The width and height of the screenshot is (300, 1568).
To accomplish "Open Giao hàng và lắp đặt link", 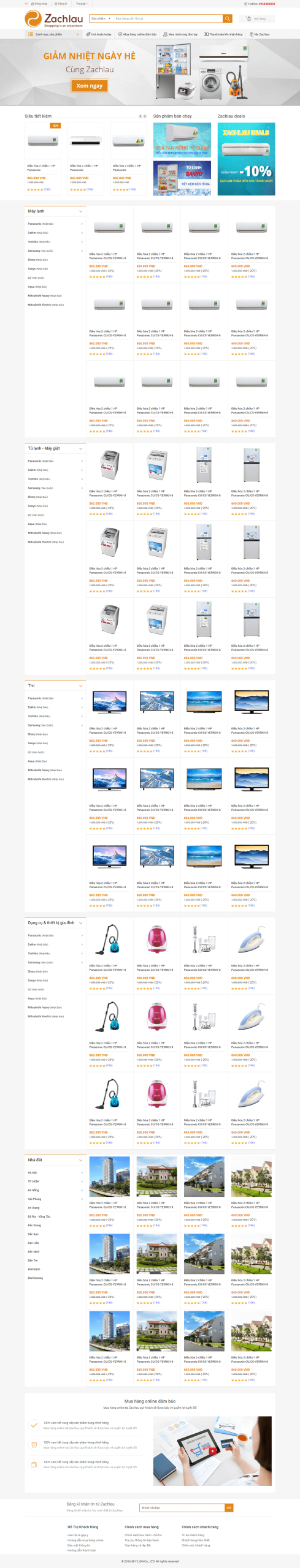I will tap(137, 1545).
